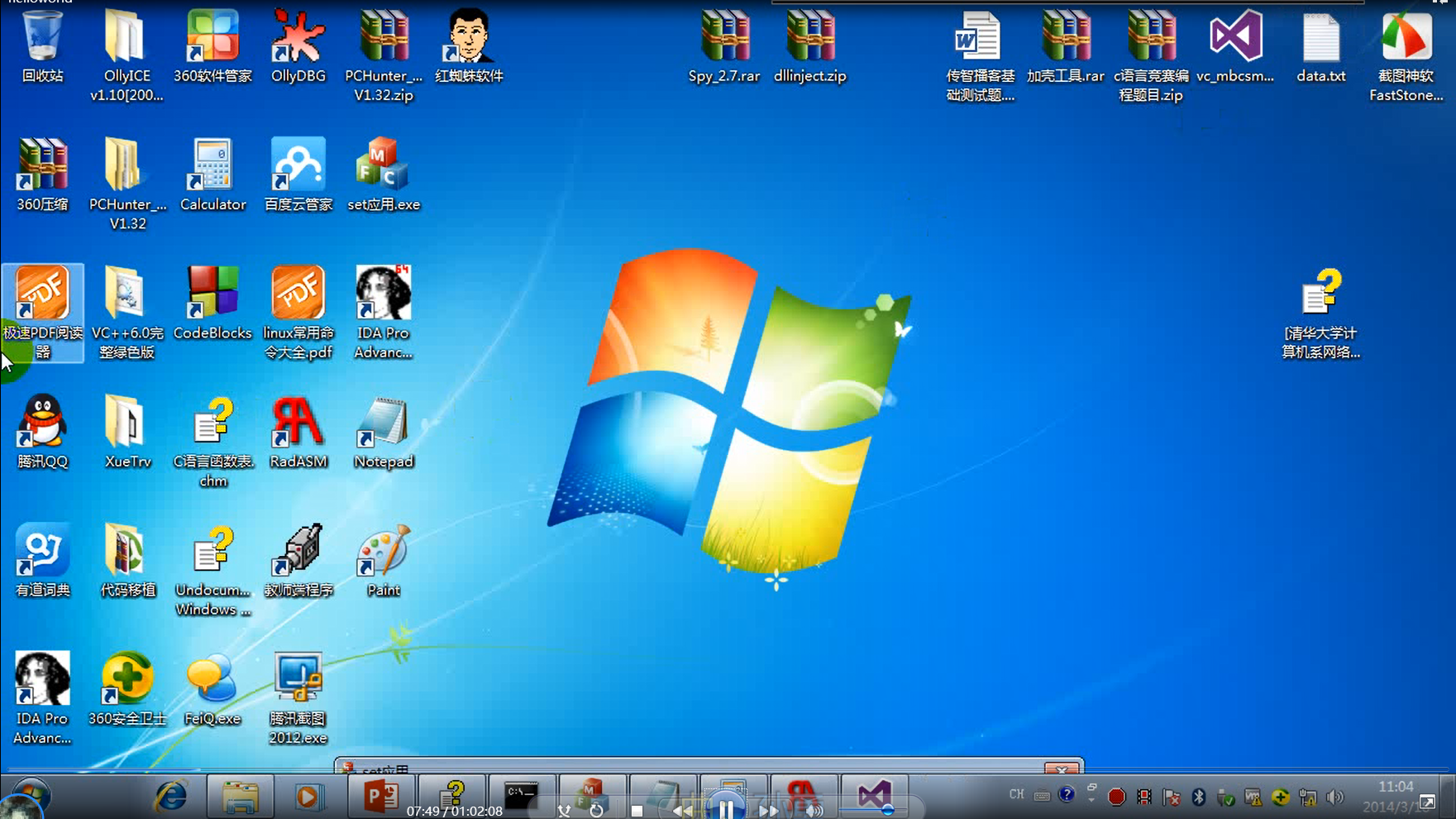Run the set应用.exe desktop icon
The image size is (1456, 819).
[x=384, y=175]
